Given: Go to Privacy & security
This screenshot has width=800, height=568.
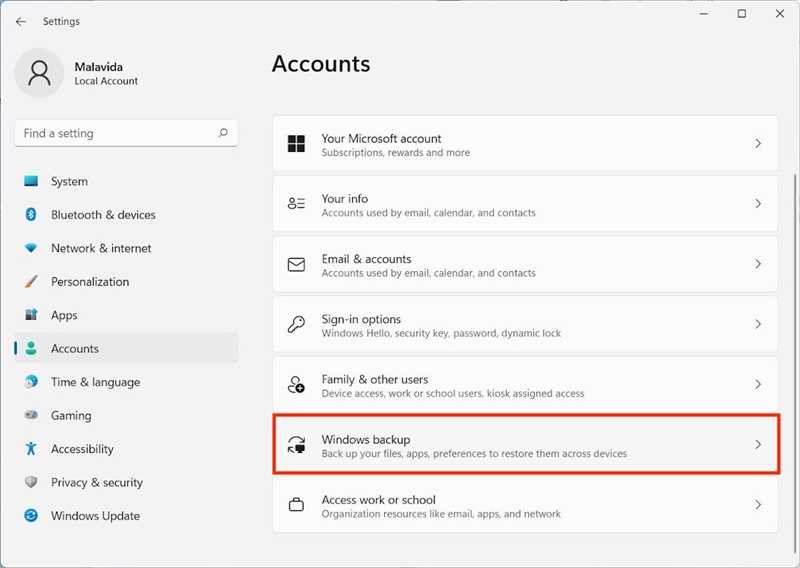Looking at the screenshot, I should (x=97, y=482).
